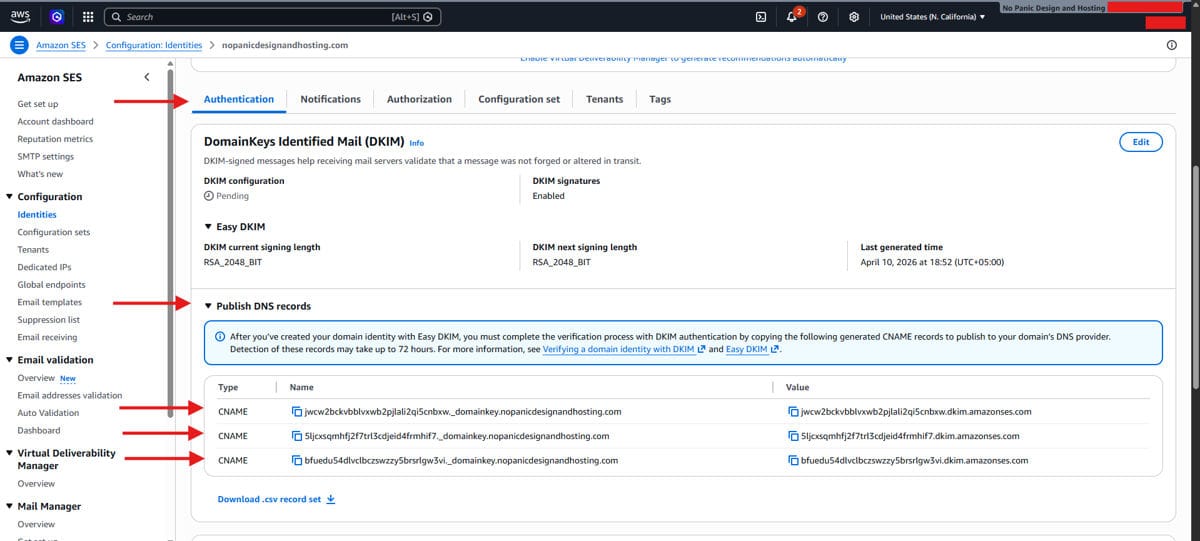The image size is (1200, 541).
Task: Switch to the Configuration set tab
Action: pos(519,99)
